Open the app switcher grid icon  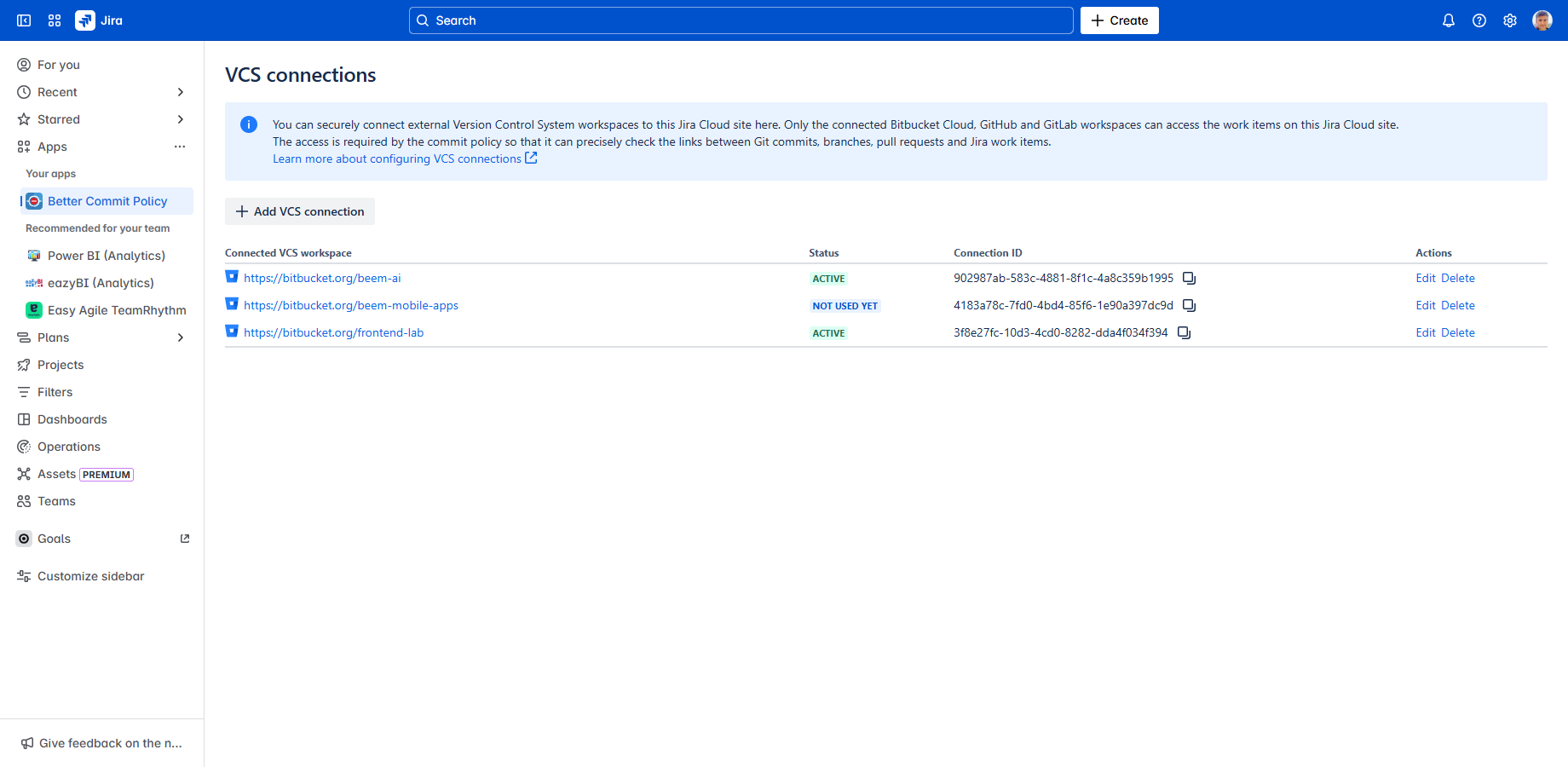[55, 20]
